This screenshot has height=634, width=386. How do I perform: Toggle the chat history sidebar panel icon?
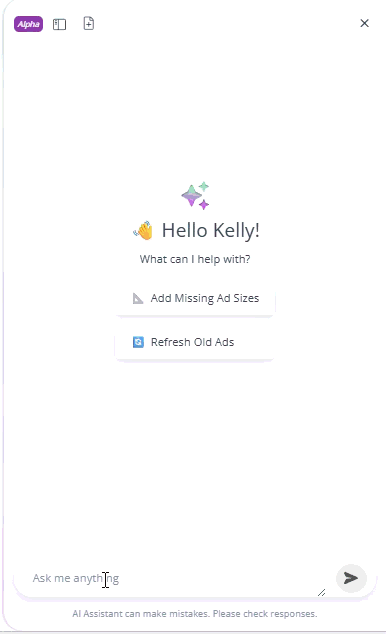[x=59, y=24]
